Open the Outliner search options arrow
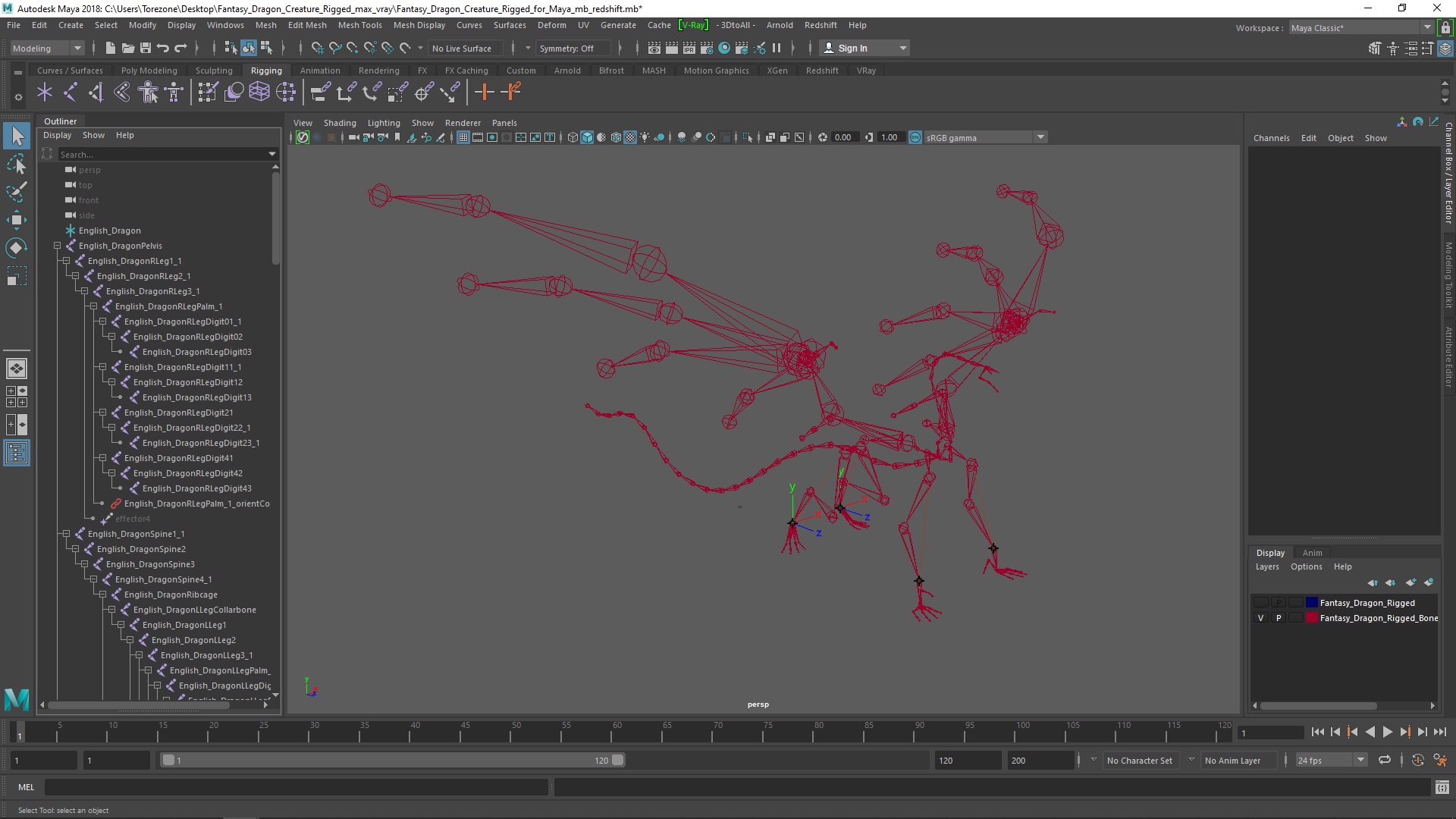1456x819 pixels. click(x=272, y=154)
